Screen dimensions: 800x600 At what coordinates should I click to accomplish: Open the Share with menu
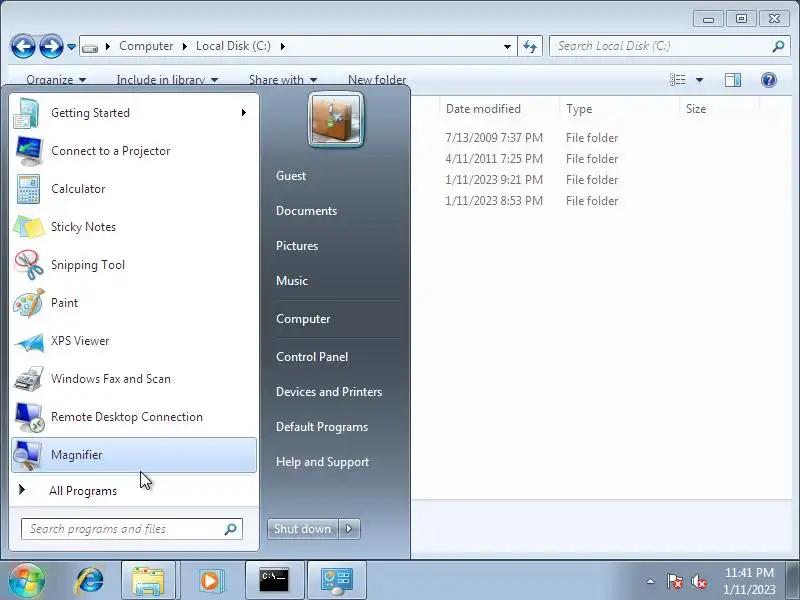(x=283, y=80)
